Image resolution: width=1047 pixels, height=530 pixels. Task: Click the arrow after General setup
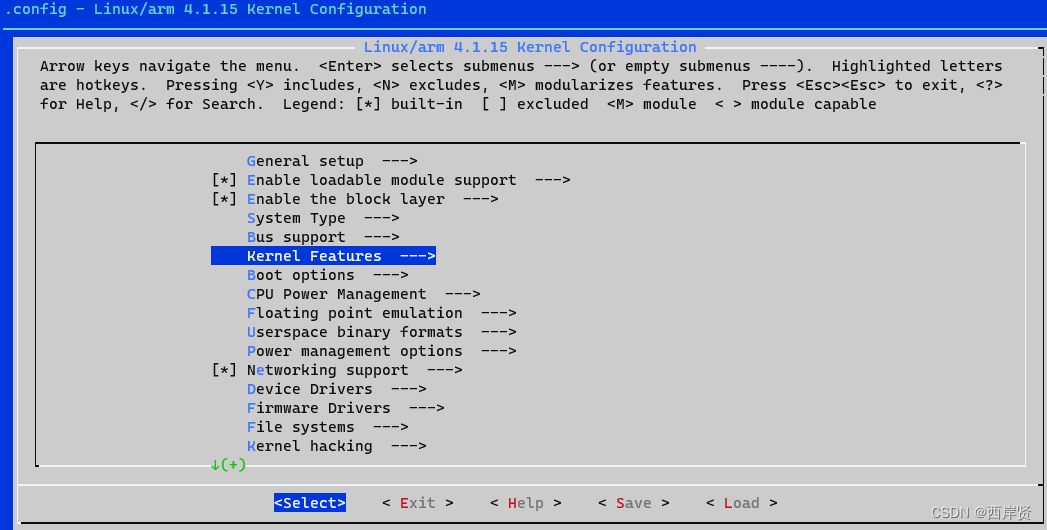(x=399, y=161)
